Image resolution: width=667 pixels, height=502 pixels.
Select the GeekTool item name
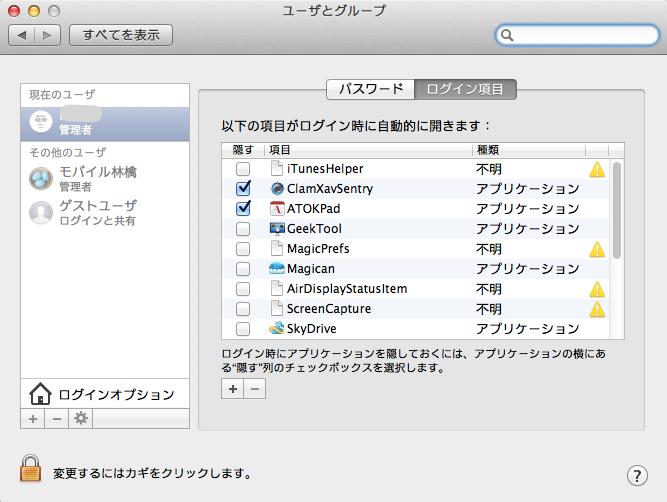coord(314,229)
